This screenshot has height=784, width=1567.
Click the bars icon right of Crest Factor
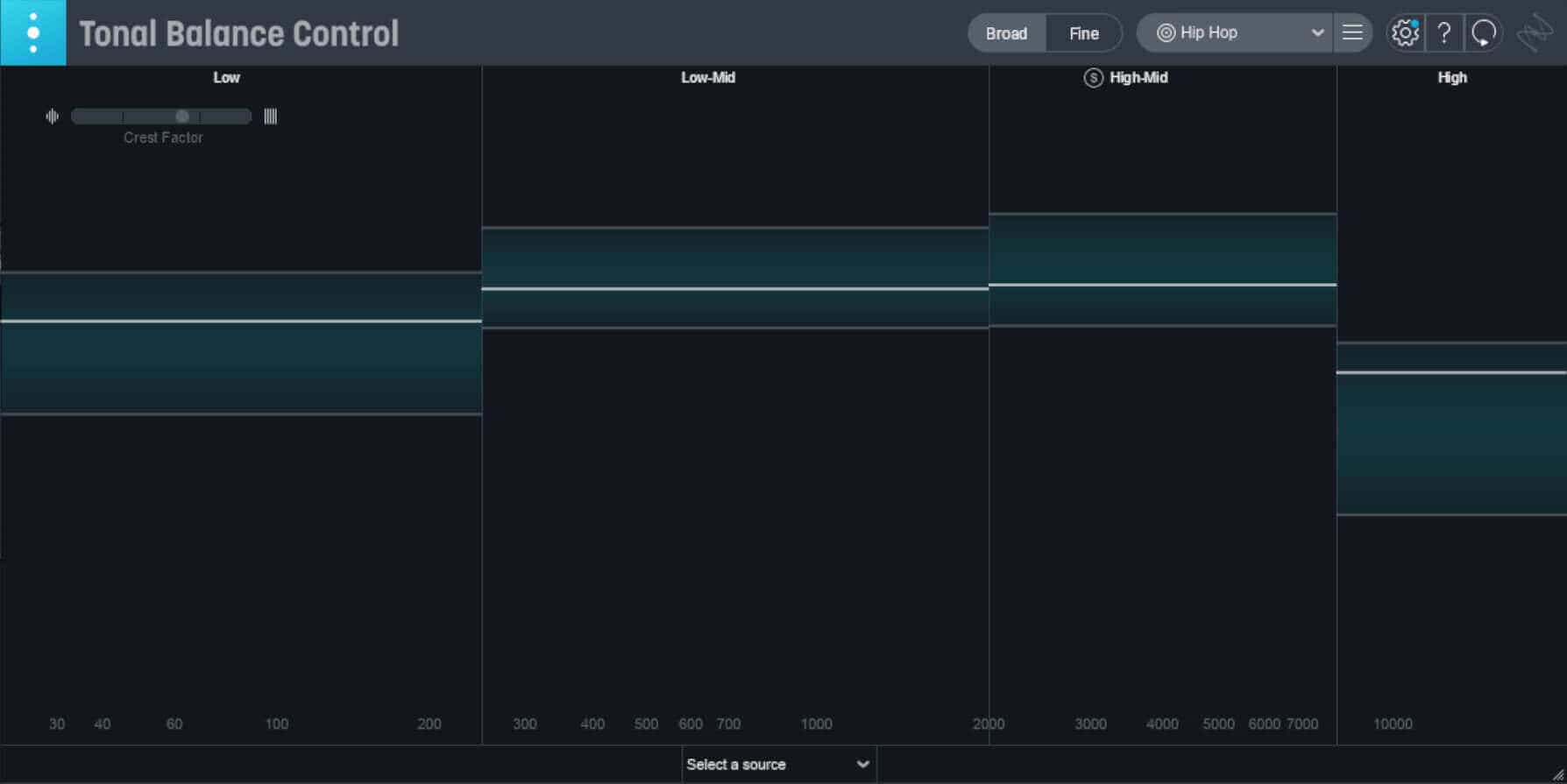coord(271,116)
